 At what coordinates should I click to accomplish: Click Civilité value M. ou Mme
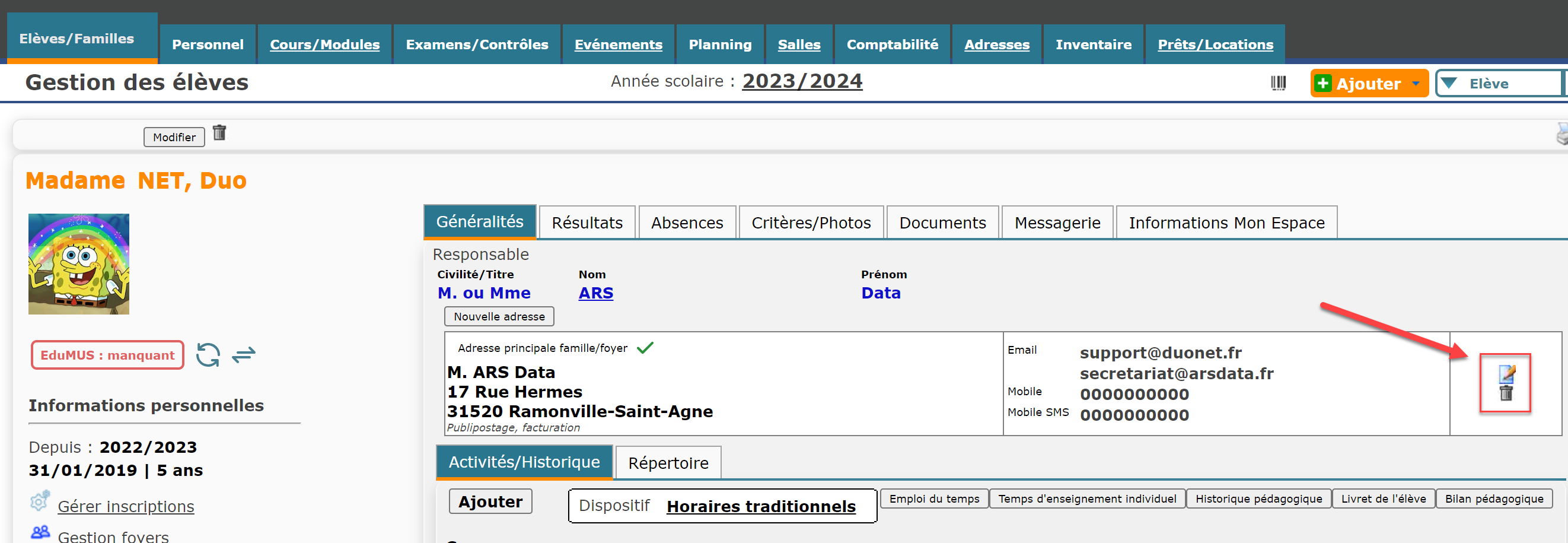pyautogui.click(x=483, y=293)
